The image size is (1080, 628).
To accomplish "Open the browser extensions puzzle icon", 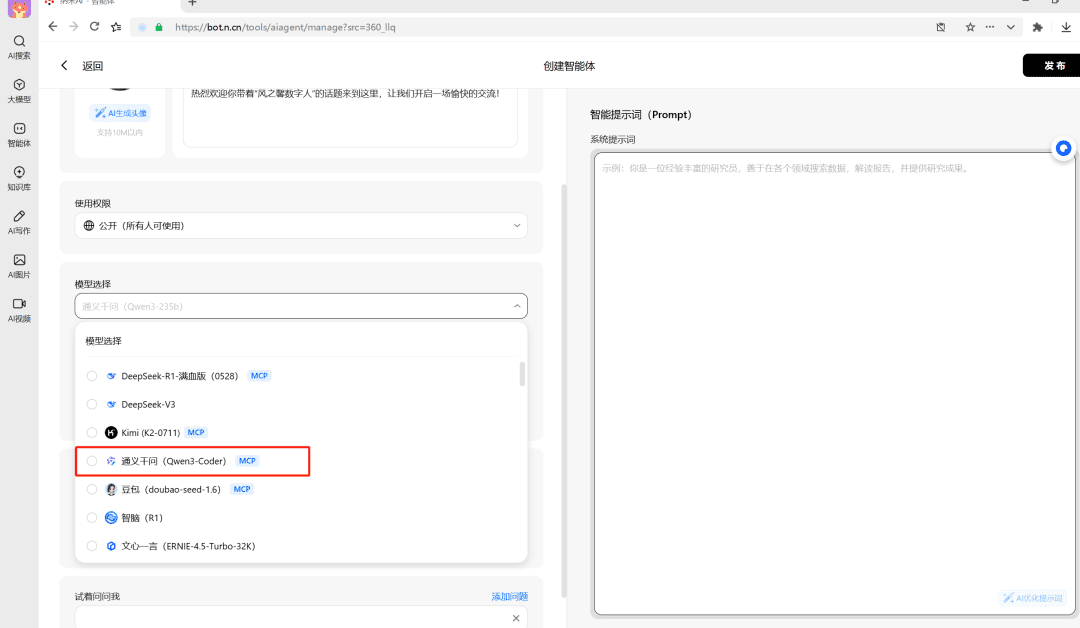I will (x=1037, y=27).
